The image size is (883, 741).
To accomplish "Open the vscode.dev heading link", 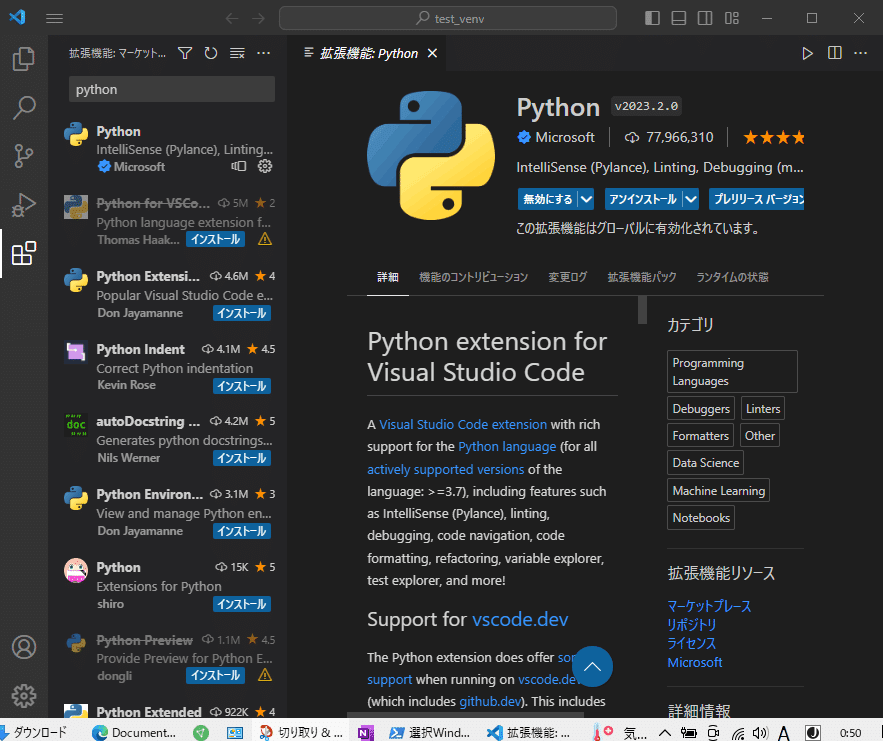I will tap(520, 619).
